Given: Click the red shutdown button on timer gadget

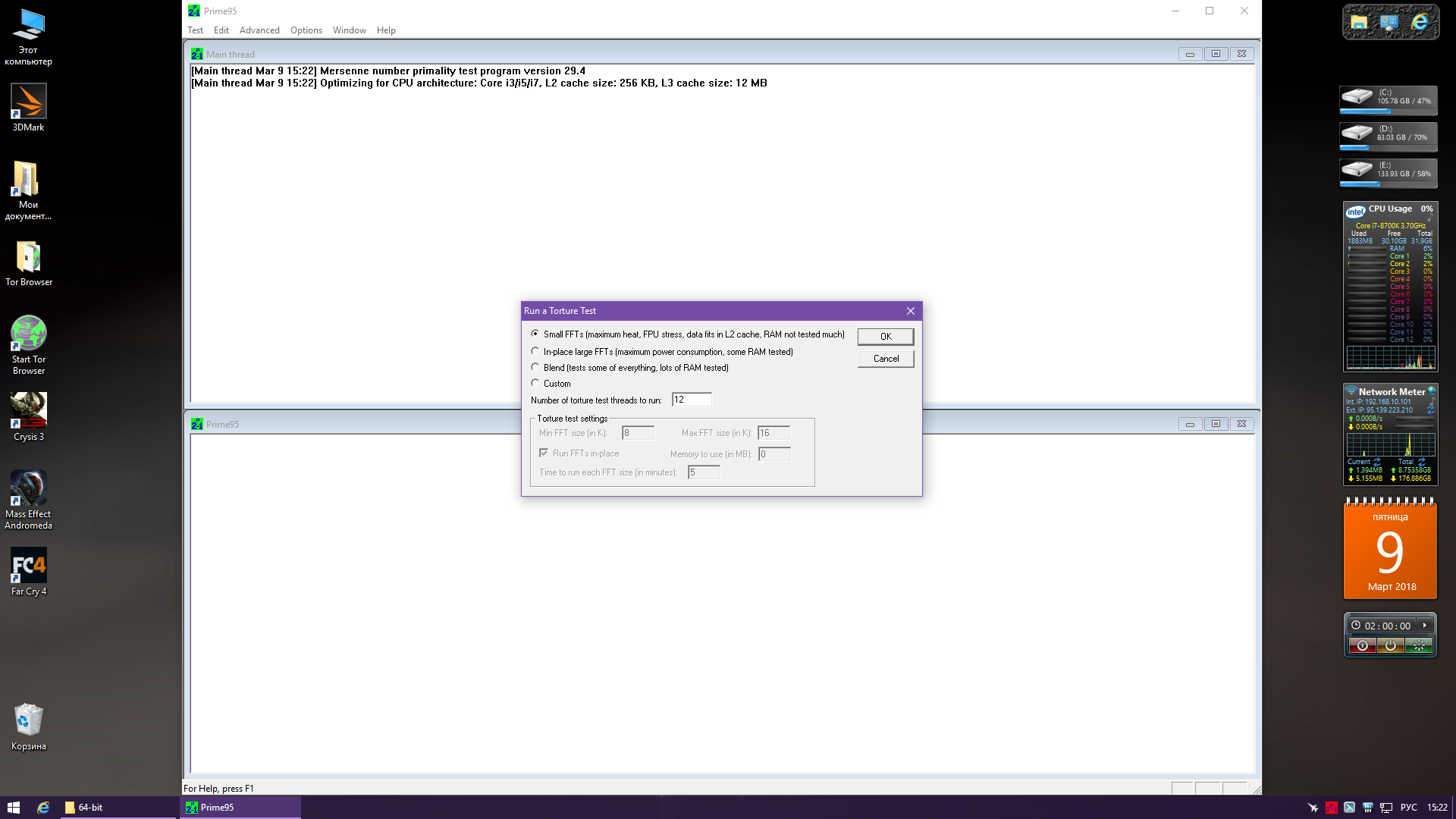Looking at the screenshot, I should pos(1363,645).
